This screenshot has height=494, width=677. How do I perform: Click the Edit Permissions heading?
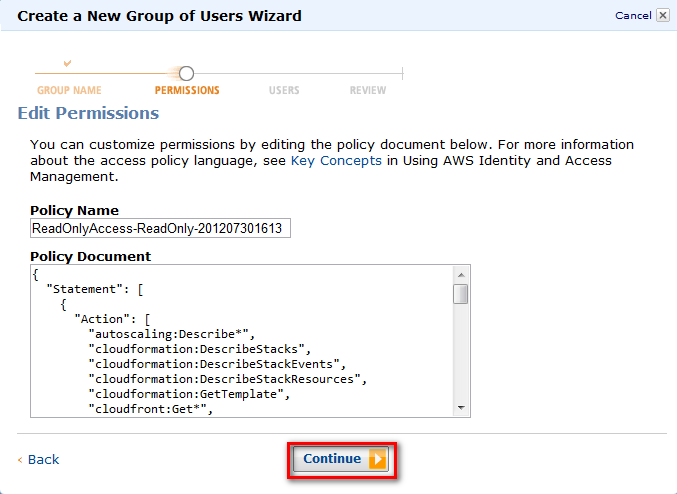[x=88, y=113]
